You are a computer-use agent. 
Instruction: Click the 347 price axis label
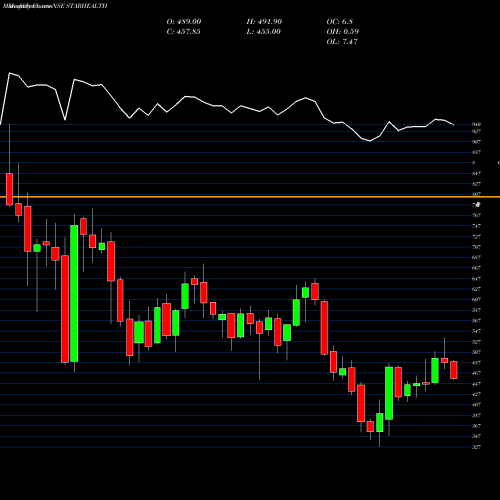[476, 436]
